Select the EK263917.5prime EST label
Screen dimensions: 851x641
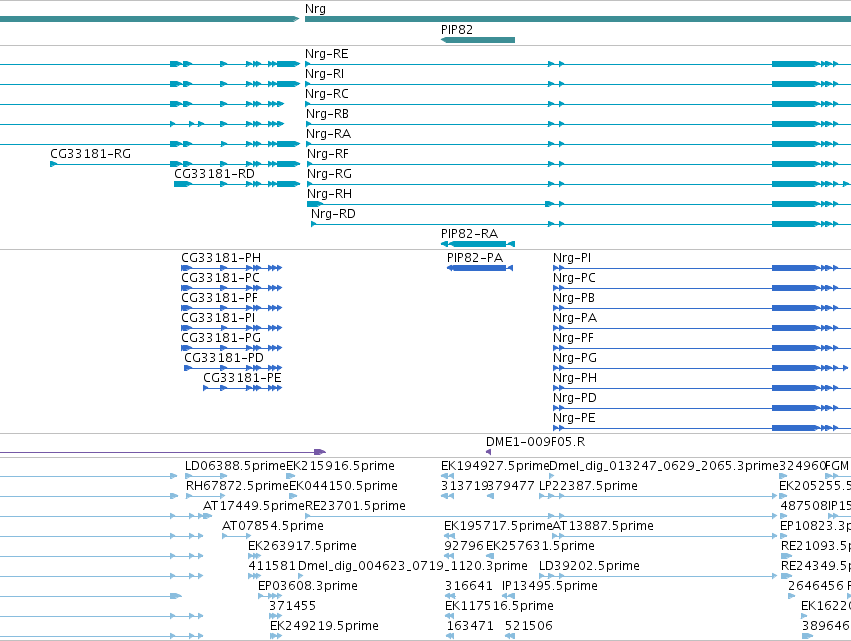tap(302, 546)
